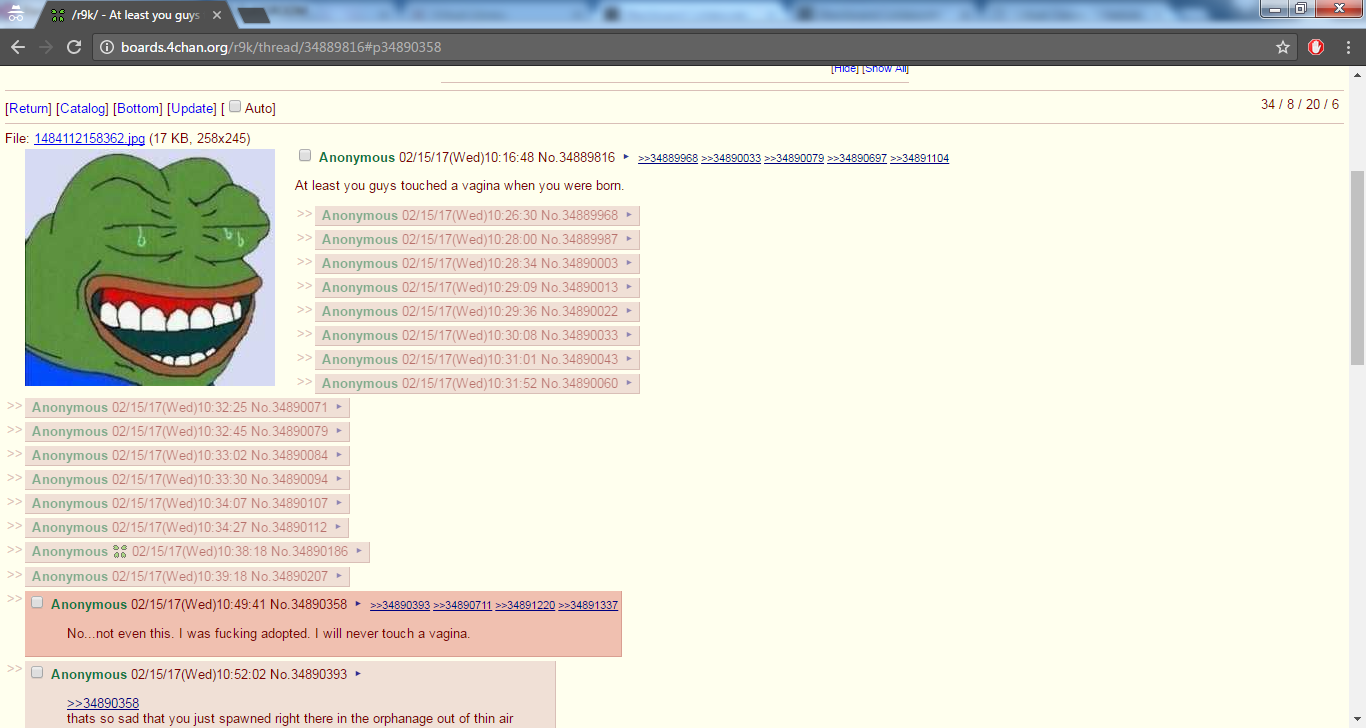Click the hidden post stub No.34890207

(187, 576)
